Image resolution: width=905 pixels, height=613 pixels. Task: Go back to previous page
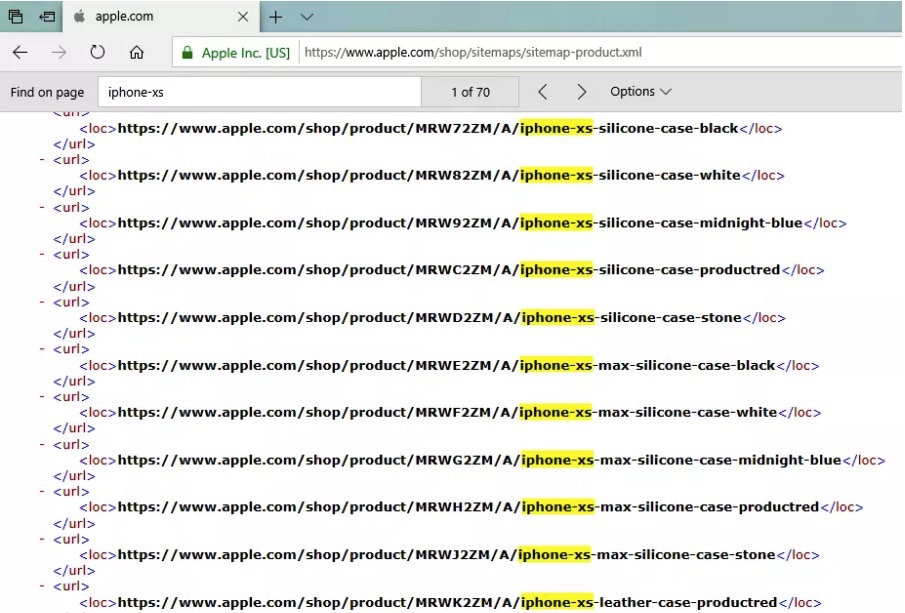(20, 53)
